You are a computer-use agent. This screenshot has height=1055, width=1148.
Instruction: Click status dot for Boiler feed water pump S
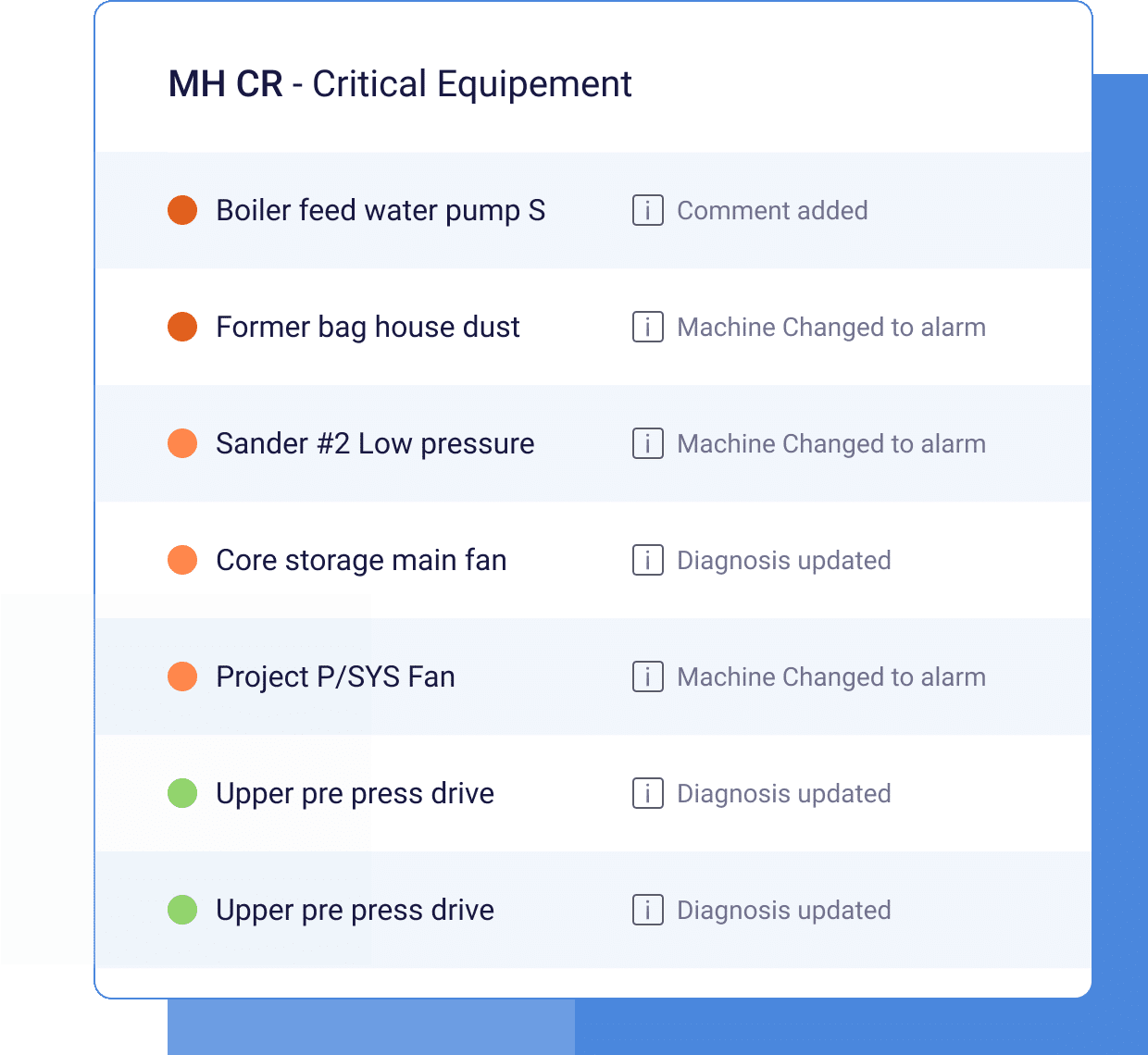point(182,211)
